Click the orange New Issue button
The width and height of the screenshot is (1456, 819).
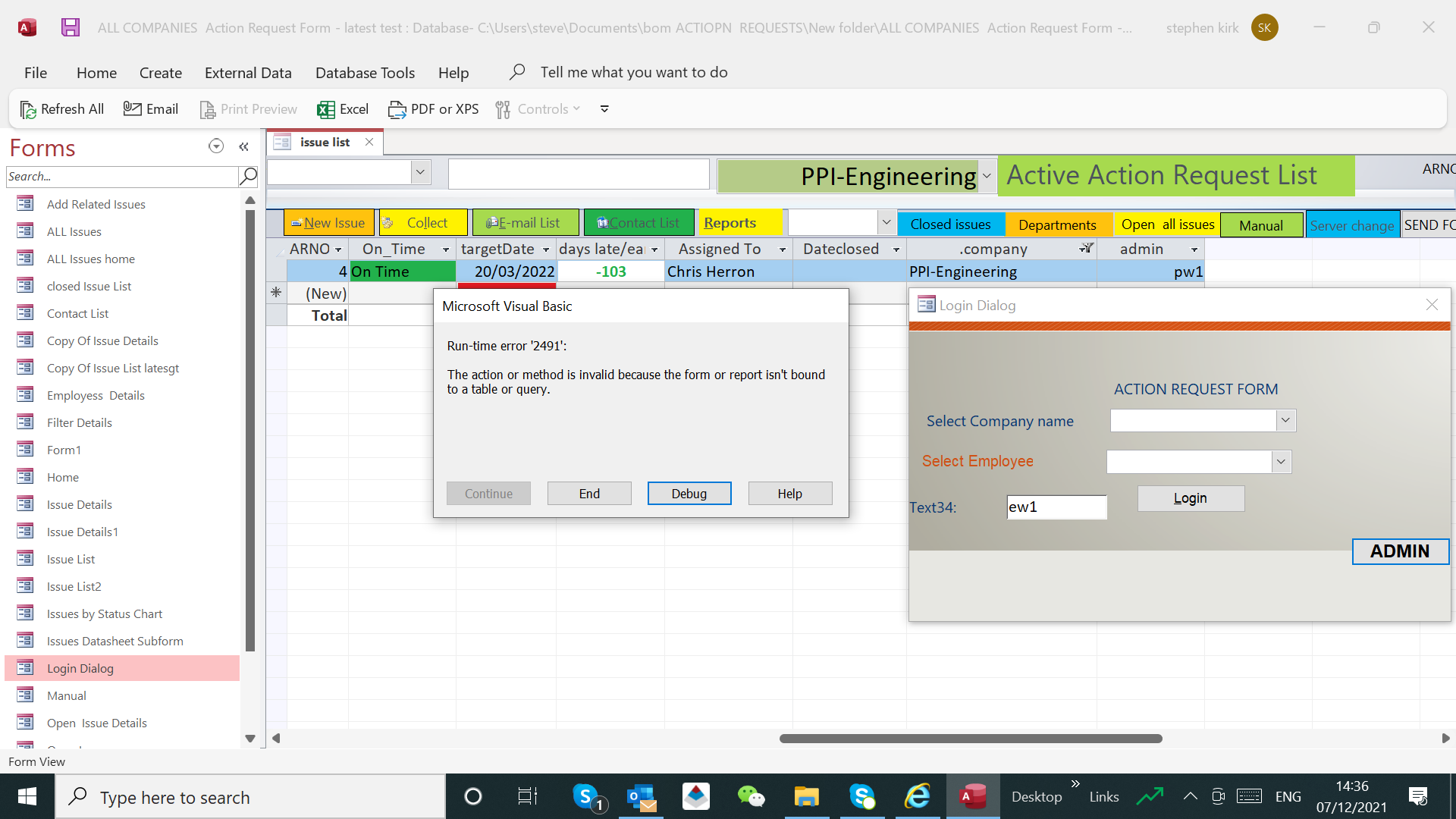coord(328,223)
